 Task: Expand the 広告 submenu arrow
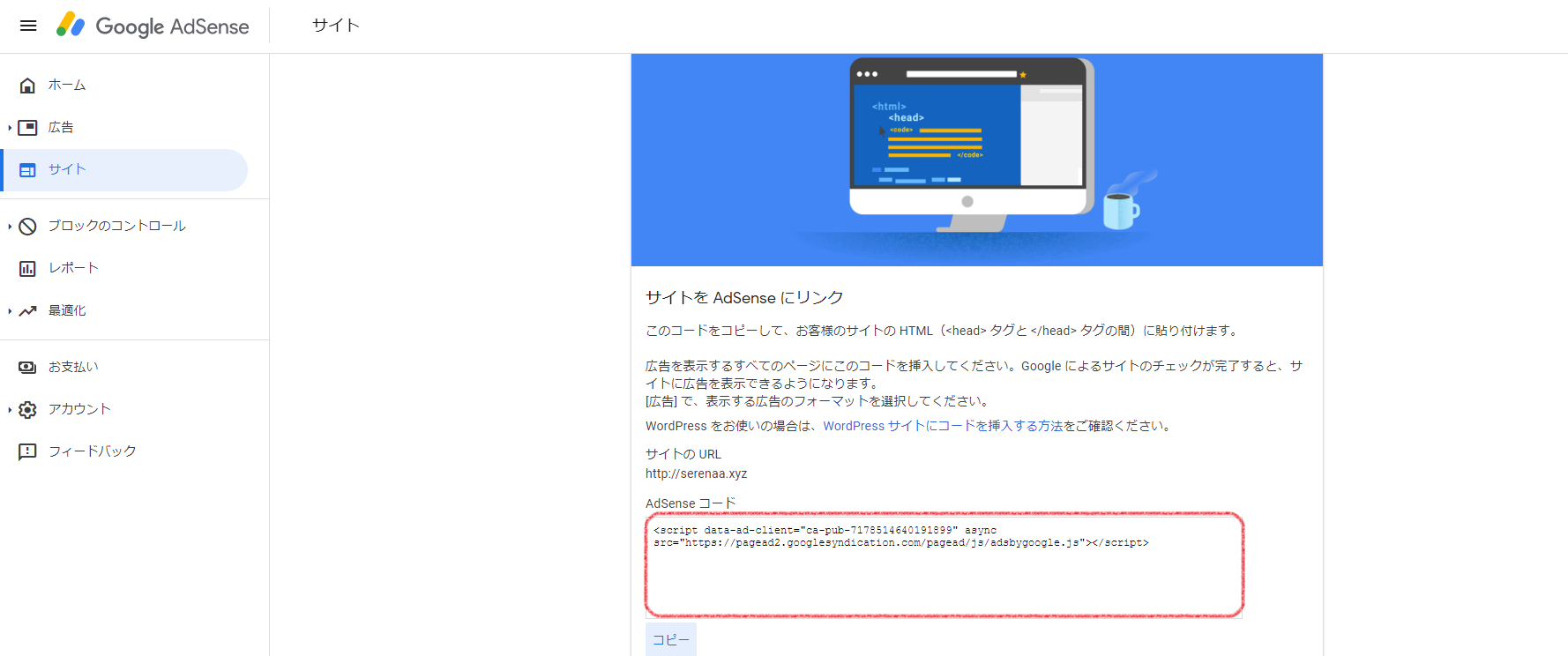click(10, 128)
